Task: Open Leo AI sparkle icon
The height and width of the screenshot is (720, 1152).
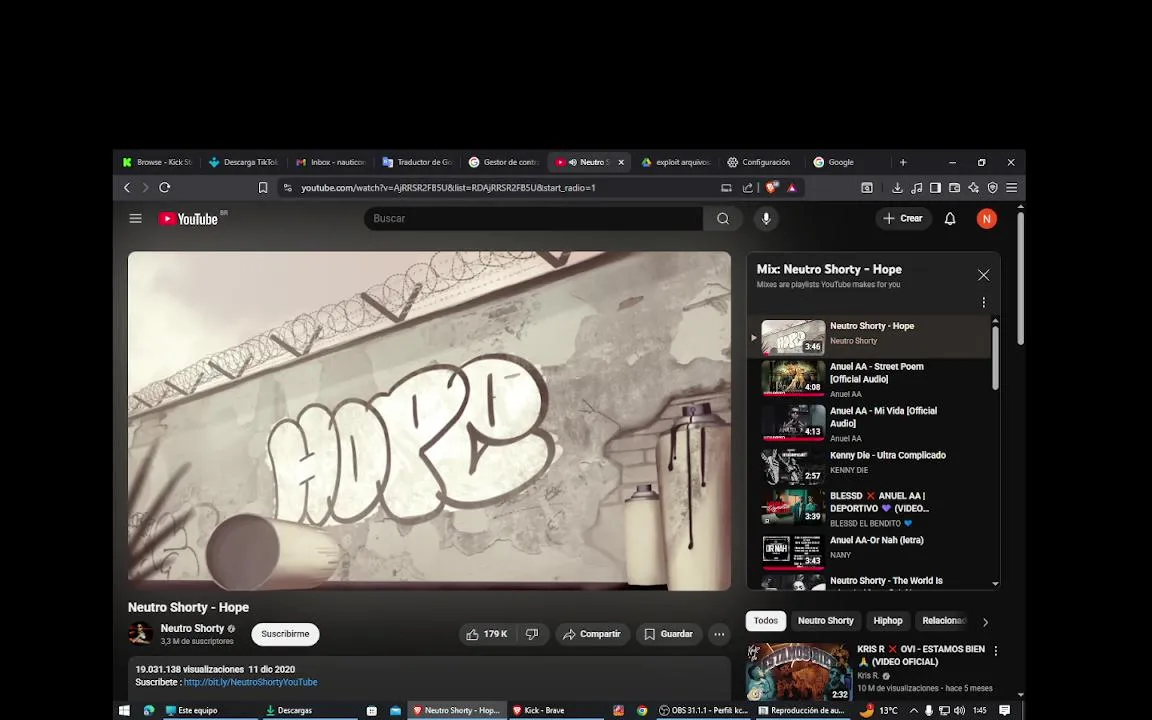Action: 973,188
